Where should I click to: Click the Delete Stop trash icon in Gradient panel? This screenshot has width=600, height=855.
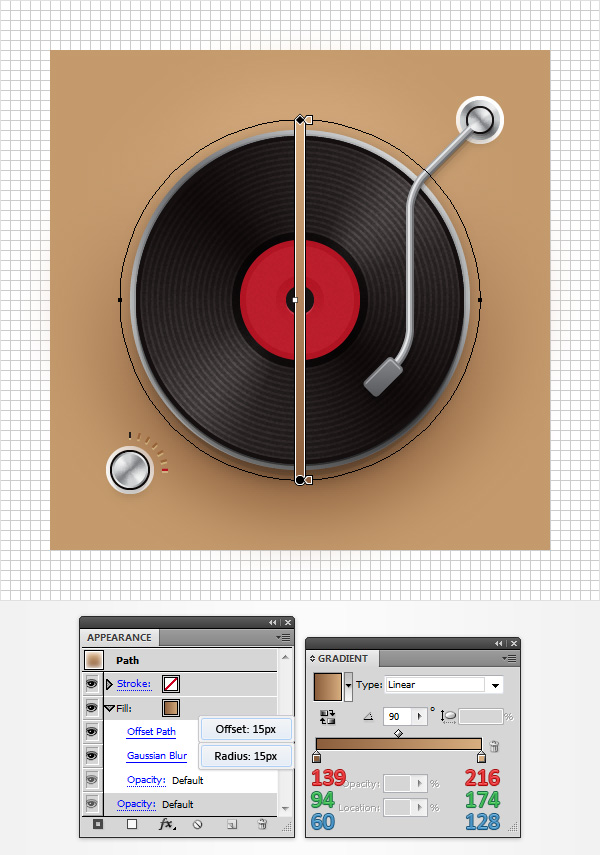coord(494,746)
